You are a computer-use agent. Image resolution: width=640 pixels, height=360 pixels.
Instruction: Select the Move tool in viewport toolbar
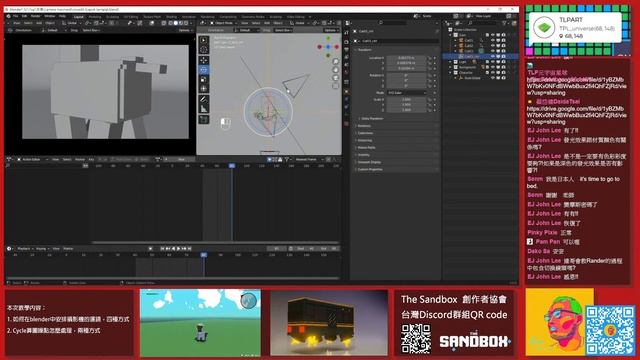[x=204, y=60]
